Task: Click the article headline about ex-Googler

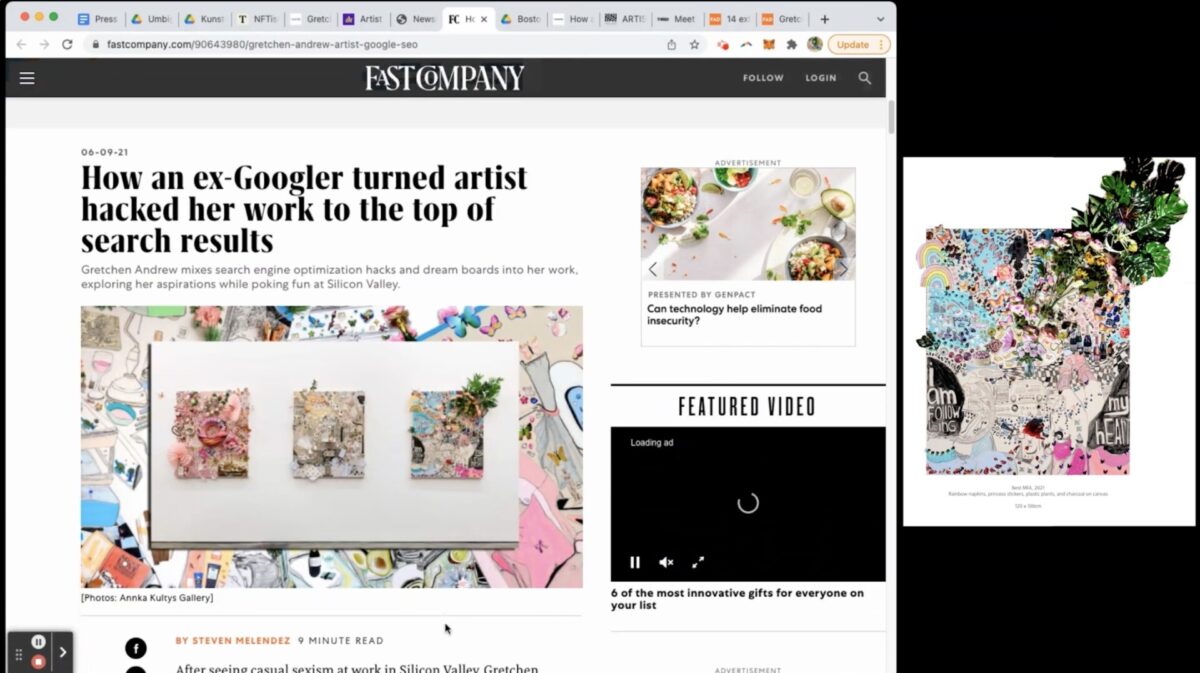Action: tap(304, 209)
